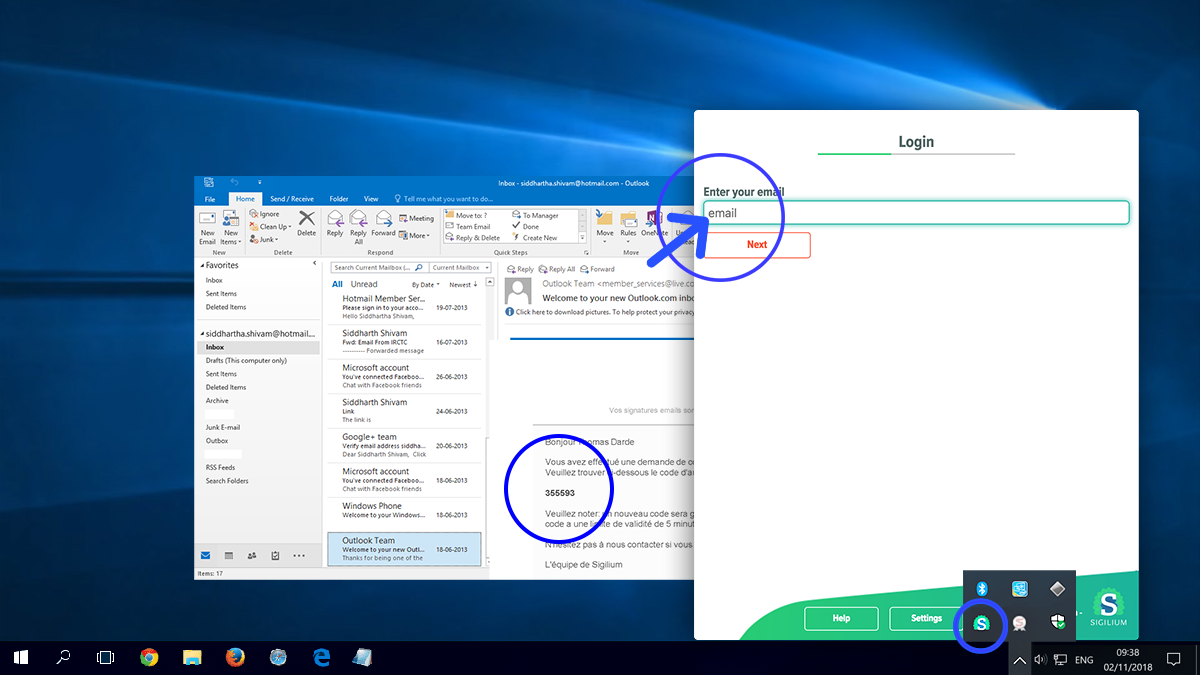The height and width of the screenshot is (675, 1200).
Task: Open the Send / Receive tab
Action: pyautogui.click(x=292, y=199)
